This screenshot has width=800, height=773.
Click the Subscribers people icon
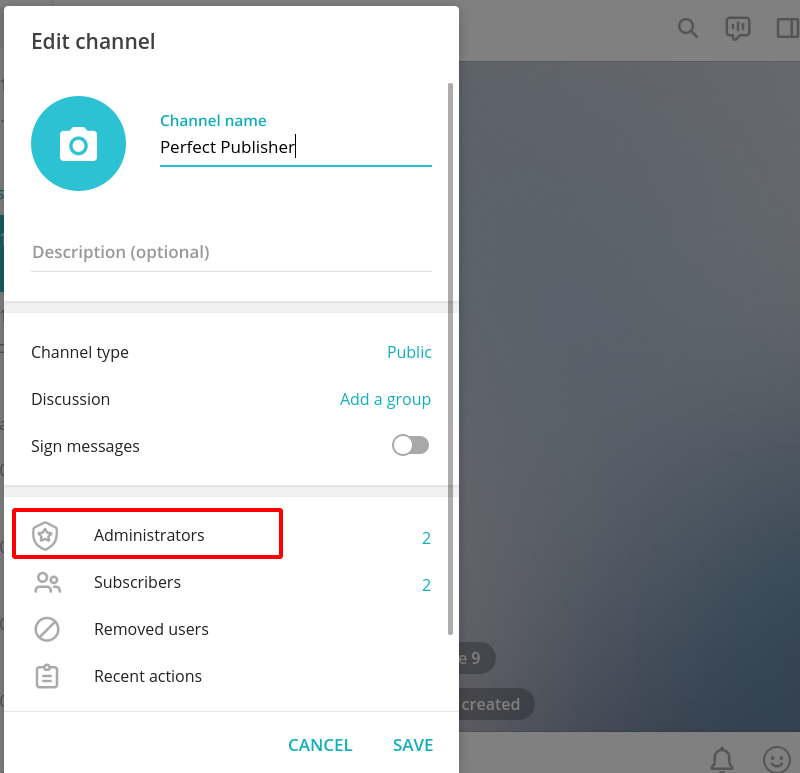point(47,583)
